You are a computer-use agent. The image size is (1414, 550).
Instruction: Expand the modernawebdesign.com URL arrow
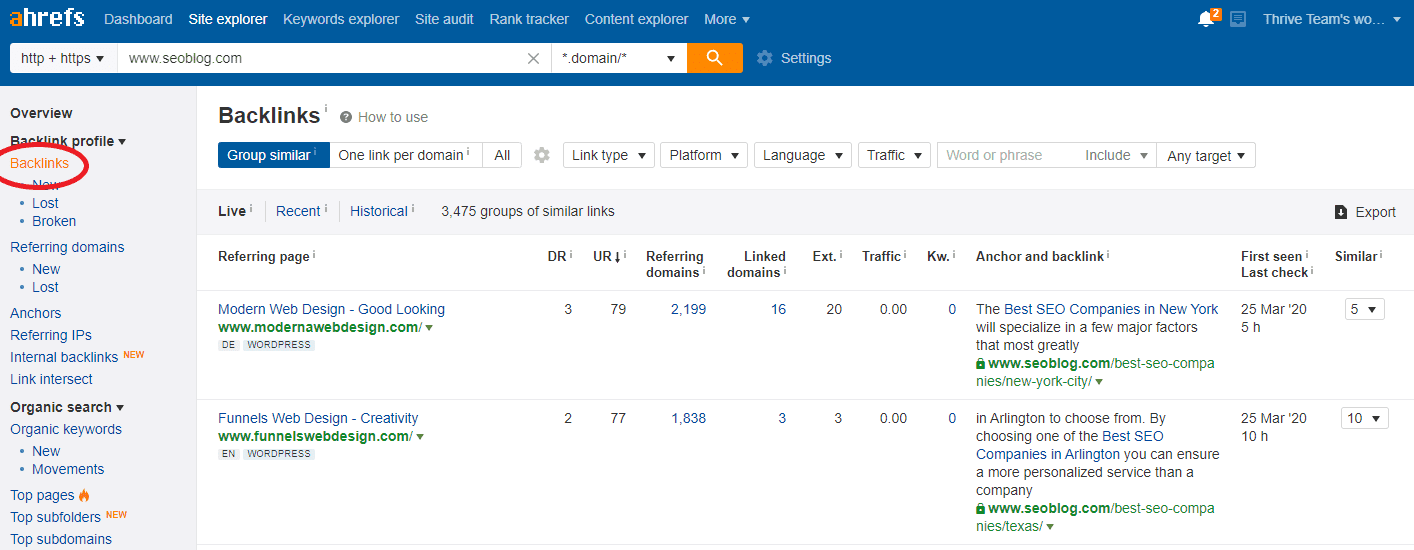[429, 328]
